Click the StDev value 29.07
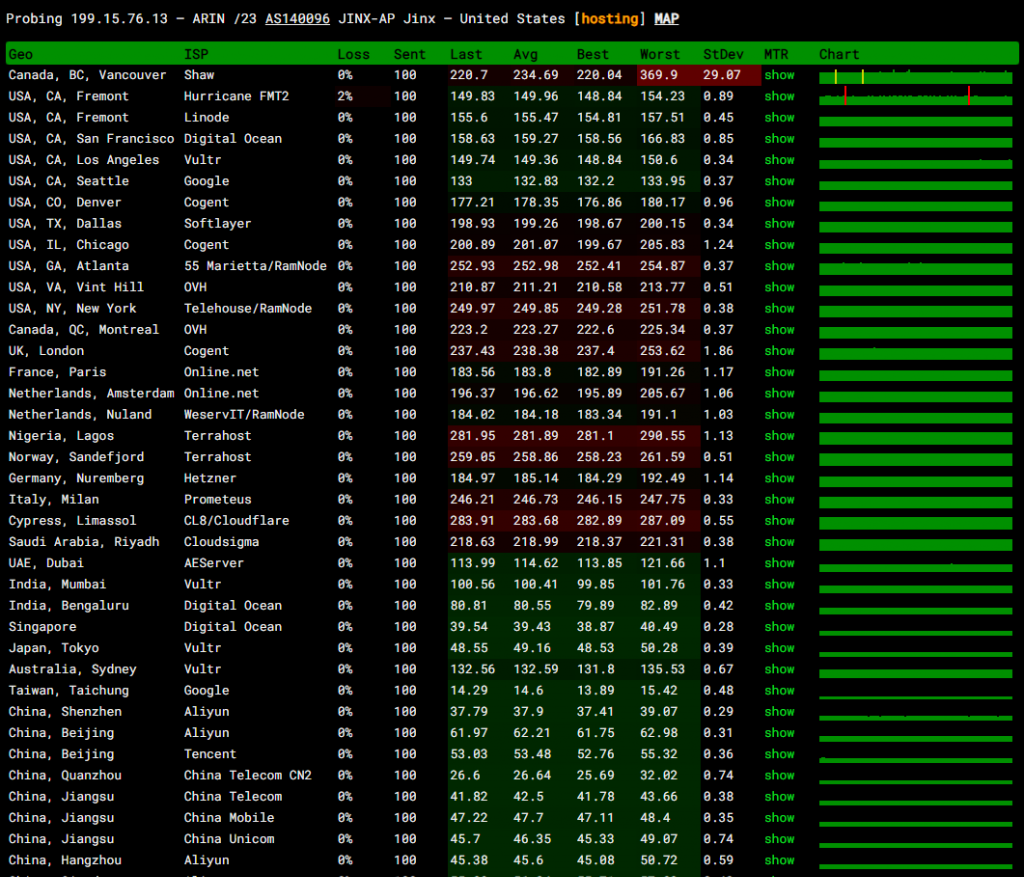 click(x=722, y=75)
